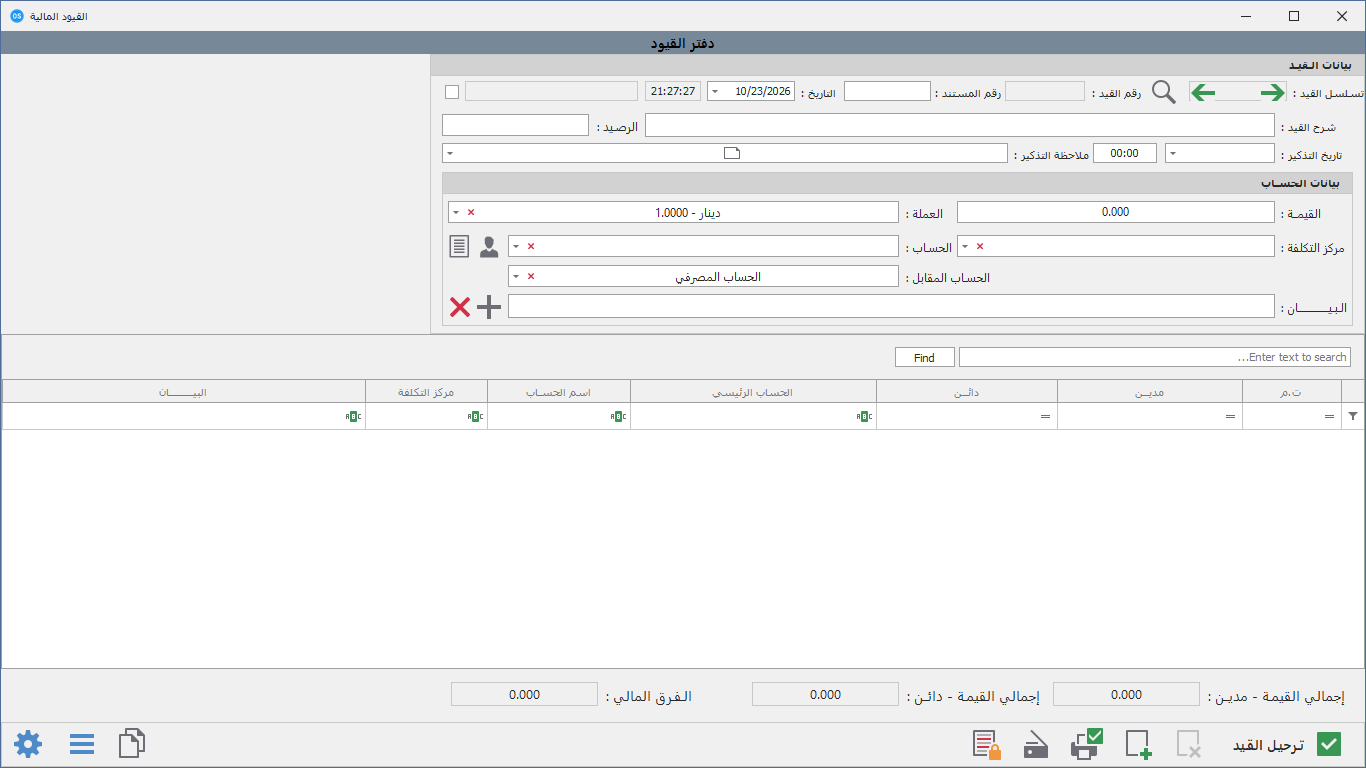1366x768 pixels.
Task: Click filter operator icon in الحساب الرئيسي filter cell
Action: click(864, 416)
